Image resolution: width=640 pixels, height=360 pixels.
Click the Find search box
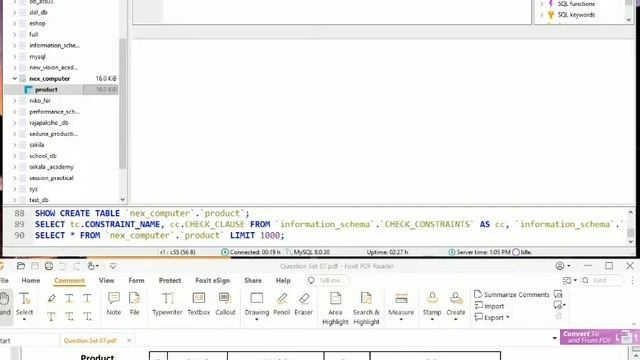602,280
